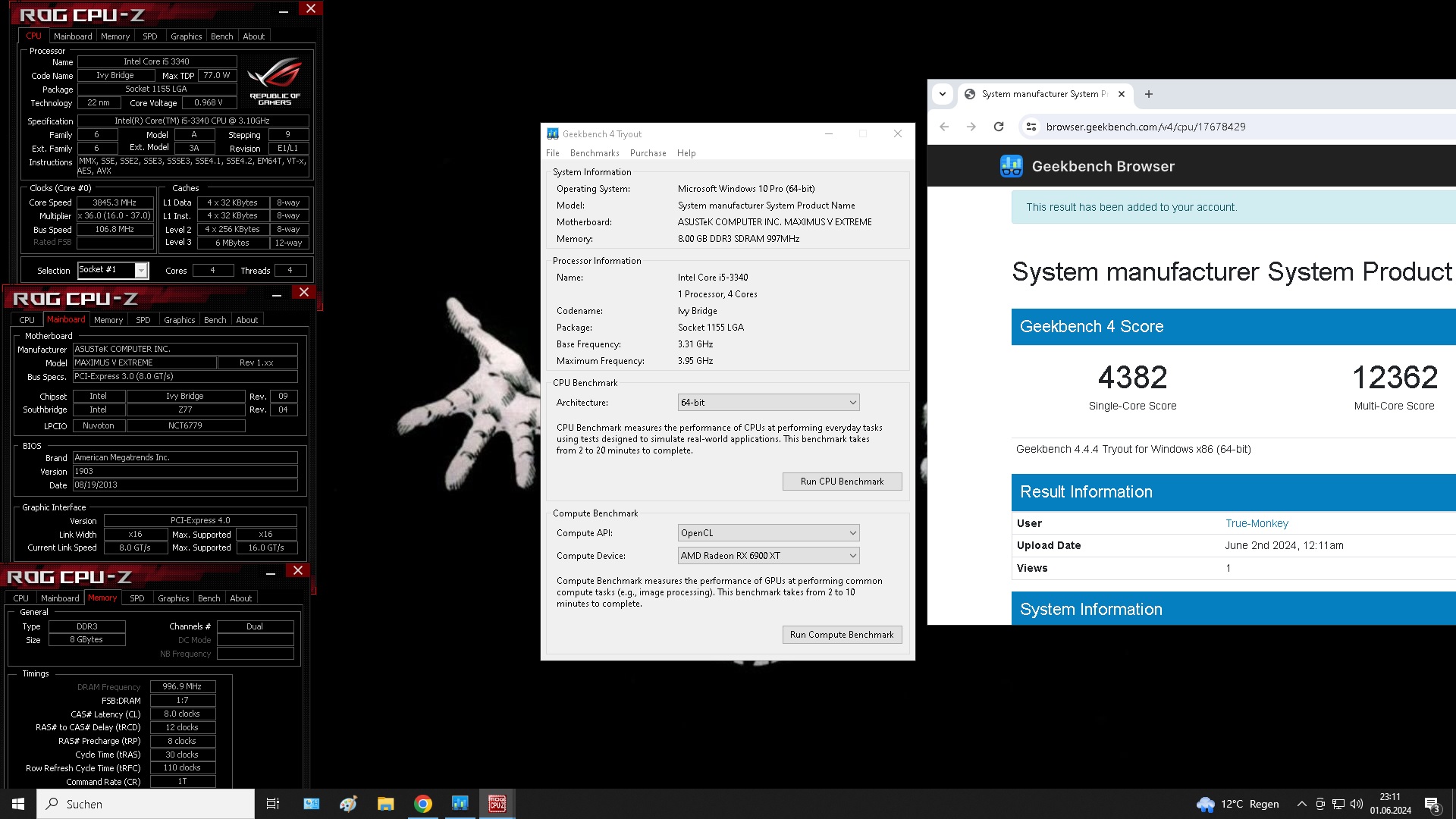1456x819 pixels.
Task: Close the middle ROG CPU-Z Mainboard window
Action: (x=304, y=292)
